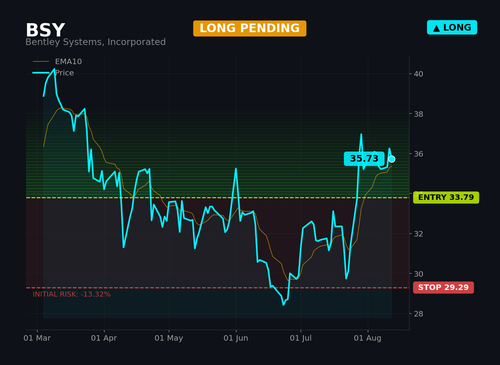Click the 01 Mar axis label

(x=37, y=338)
